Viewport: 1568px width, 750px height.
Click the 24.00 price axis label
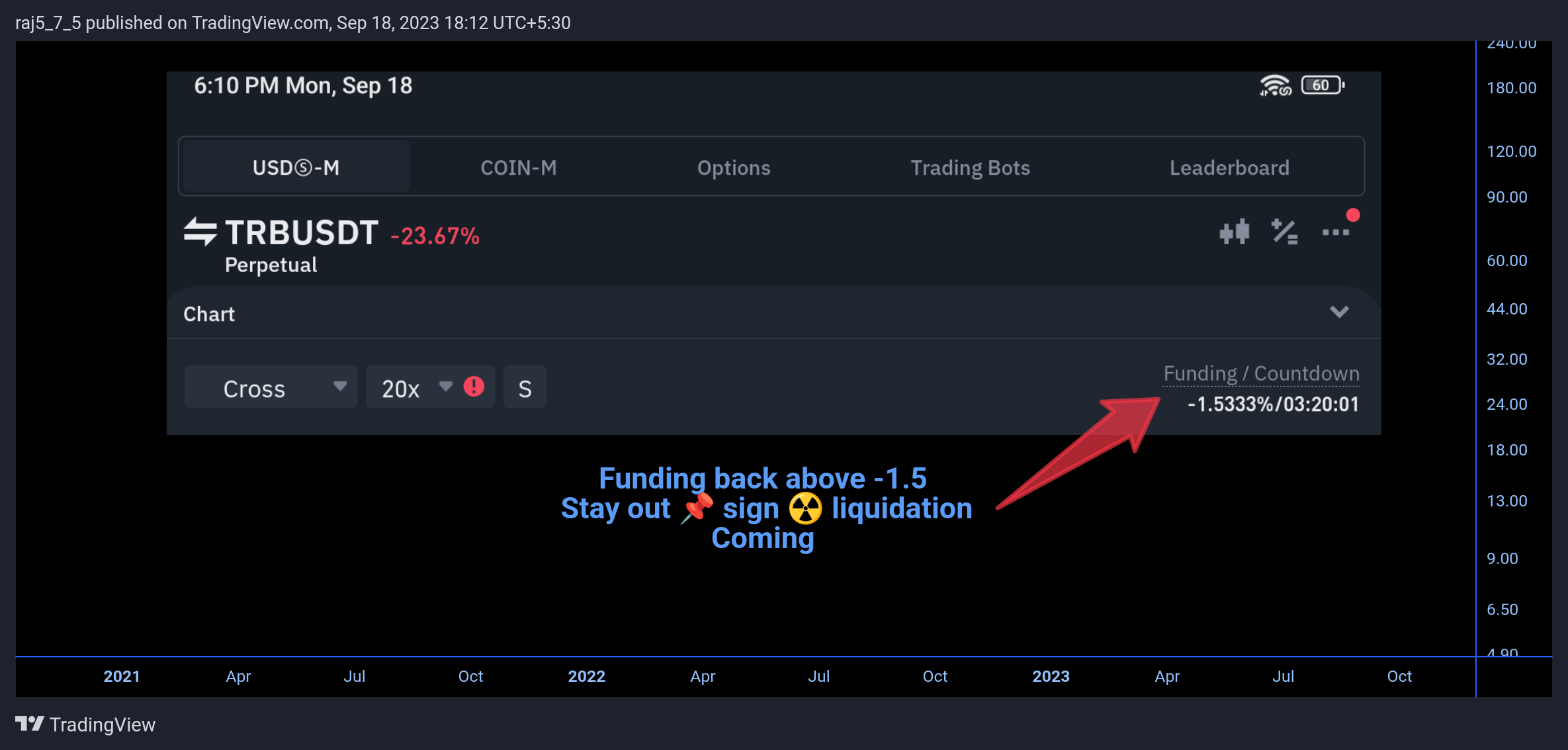click(1506, 404)
